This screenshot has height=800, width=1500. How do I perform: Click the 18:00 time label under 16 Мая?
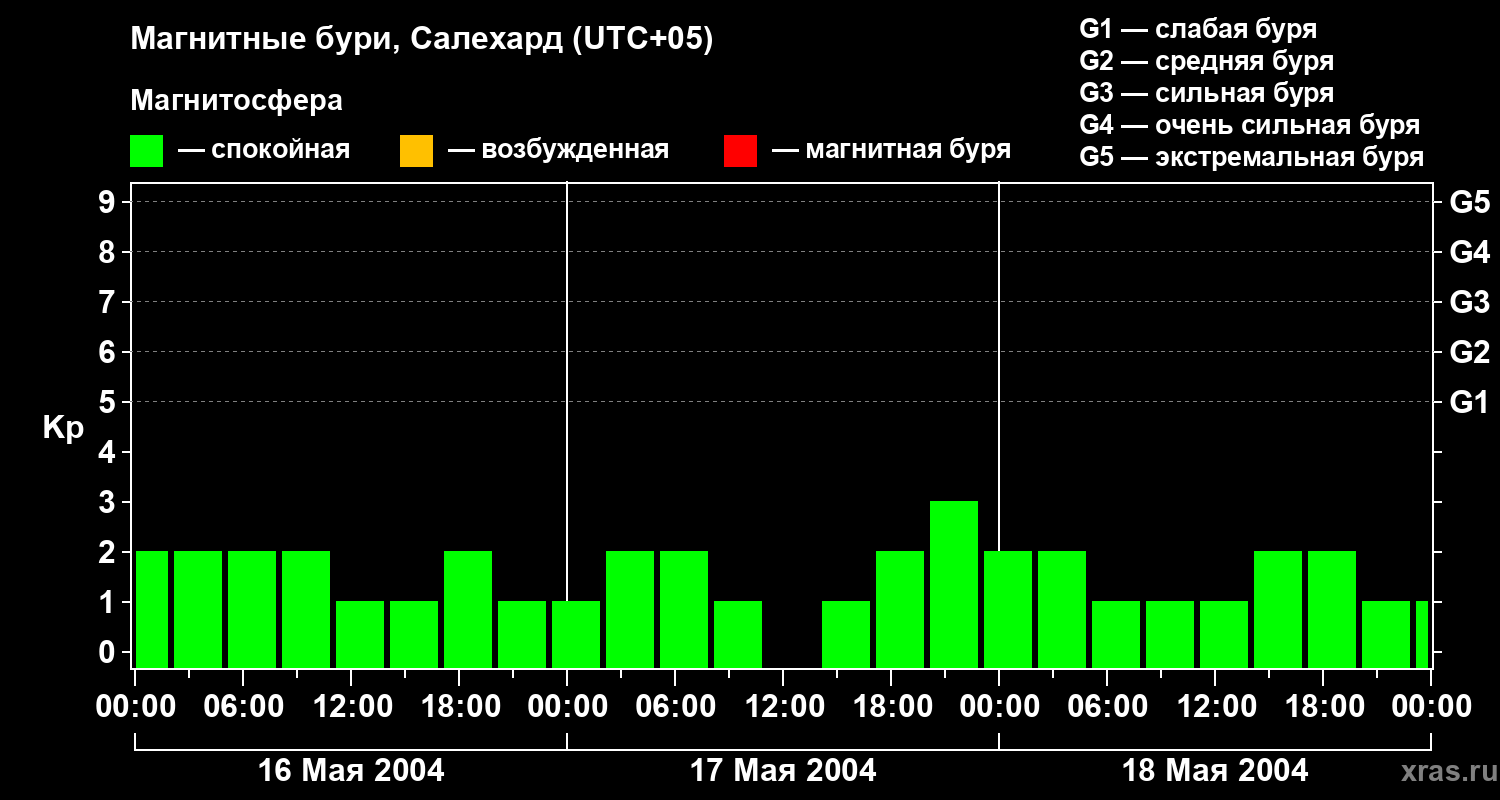(459, 707)
